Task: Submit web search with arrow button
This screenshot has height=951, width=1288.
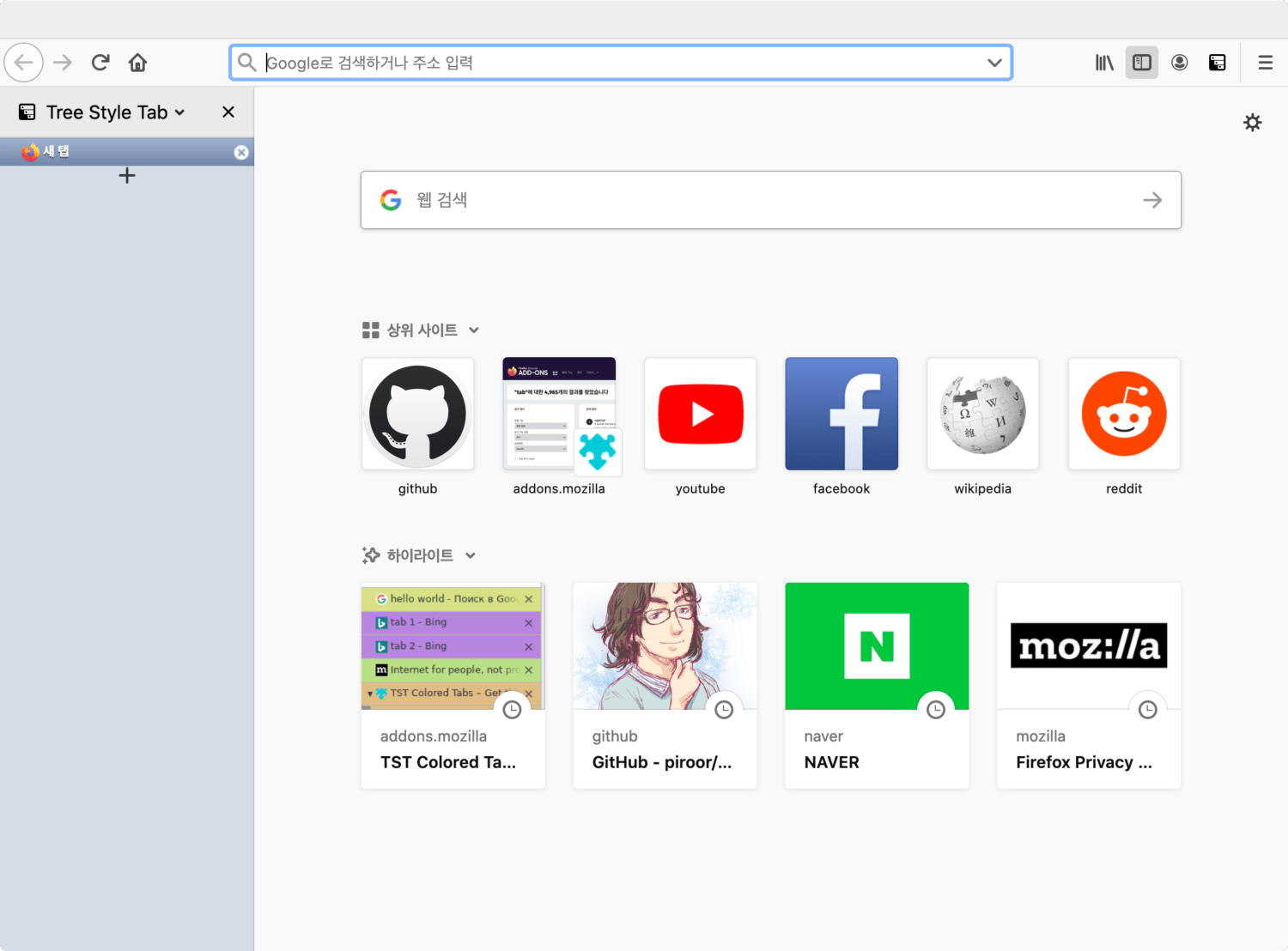Action: tap(1152, 200)
